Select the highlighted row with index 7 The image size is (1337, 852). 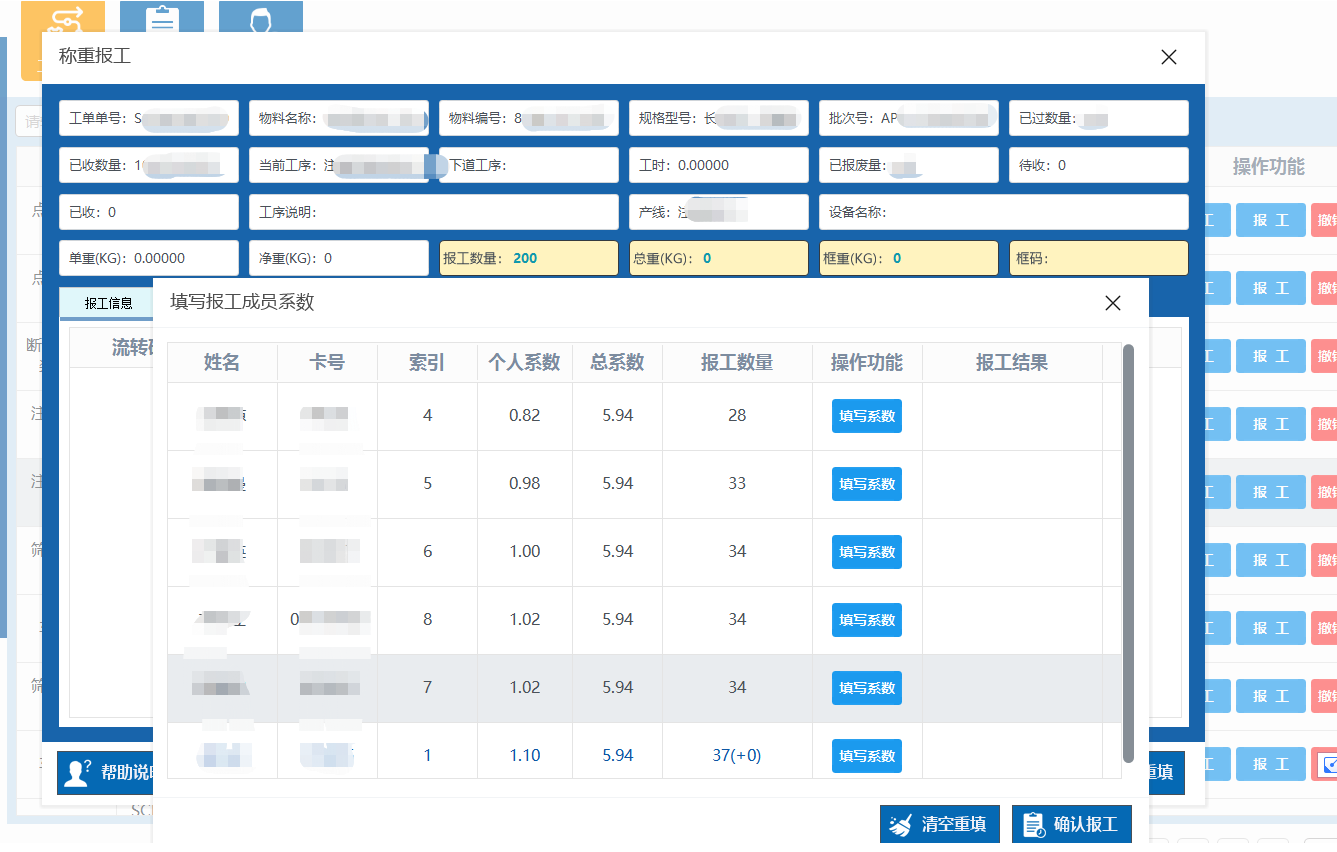click(x=640, y=688)
